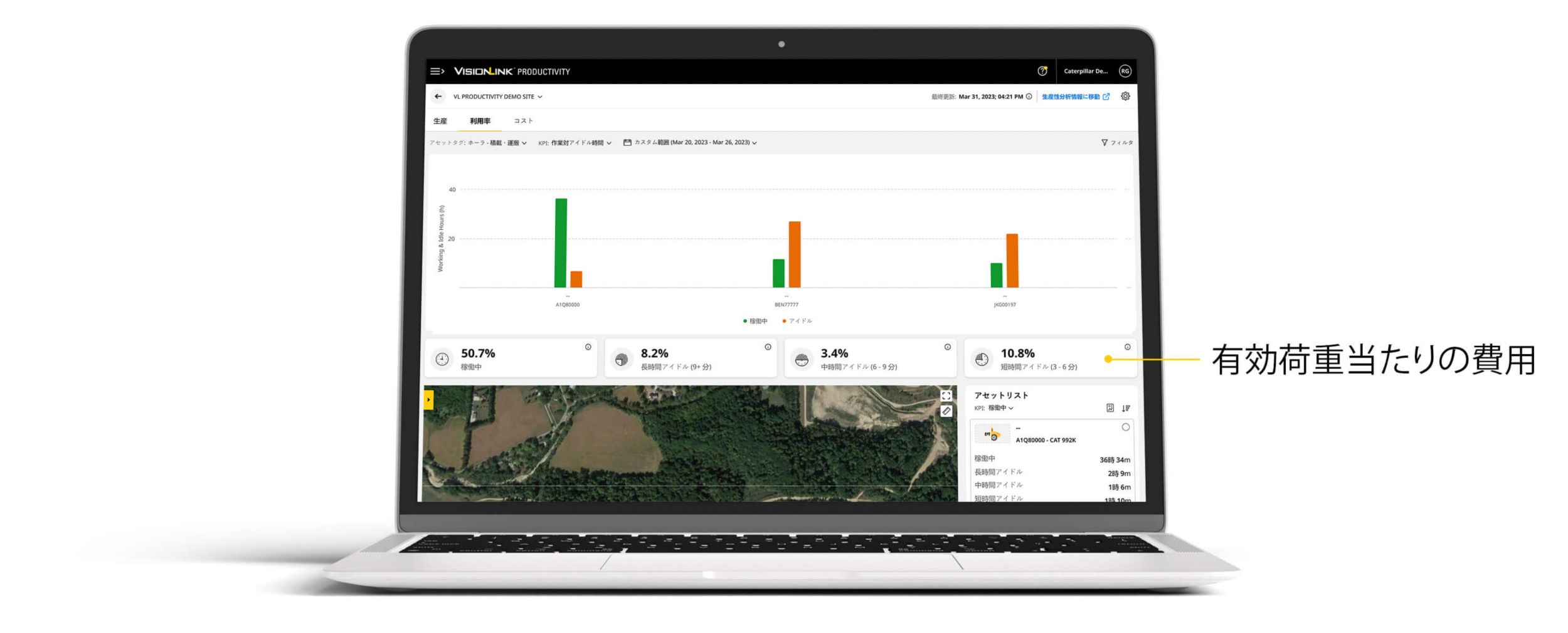The height and width of the screenshot is (633, 1568).
Task: Click the green A1Q80000 working bar
Action: (x=561, y=243)
